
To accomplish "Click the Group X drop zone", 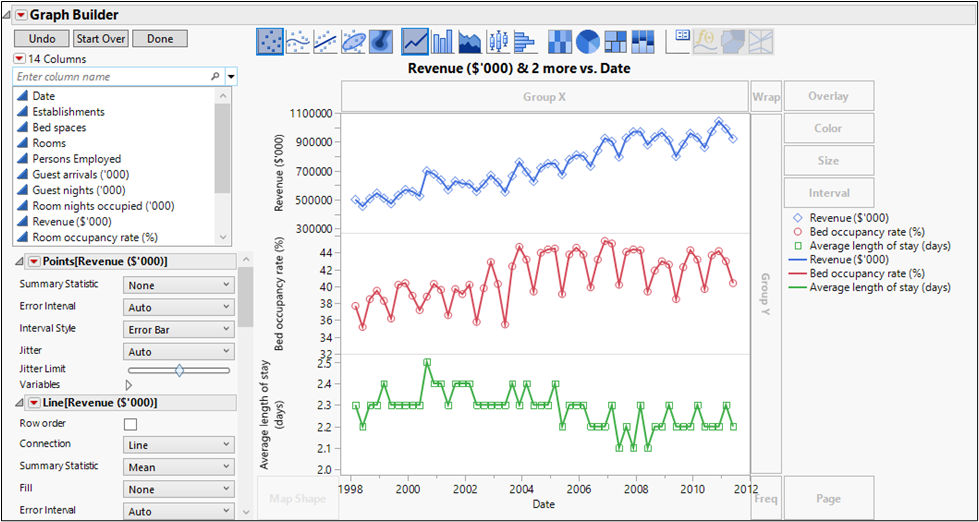I will tap(546, 97).
